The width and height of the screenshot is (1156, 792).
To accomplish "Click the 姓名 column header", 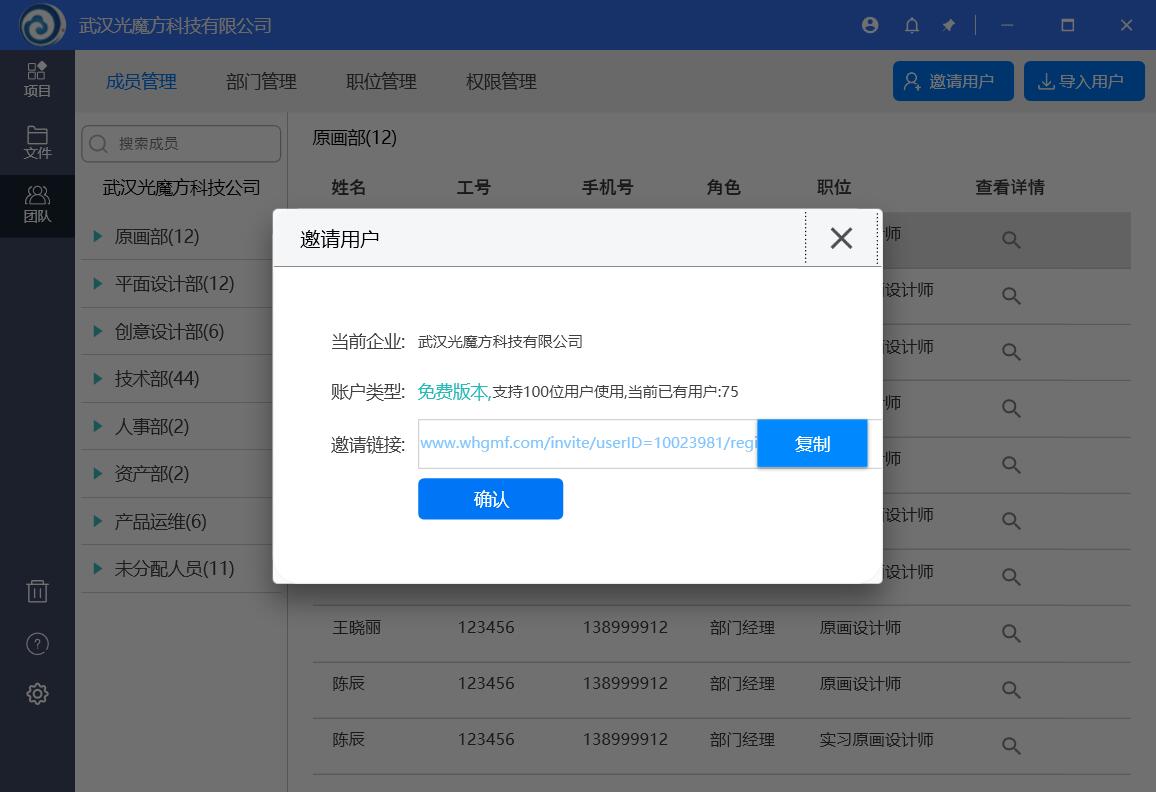I will [348, 187].
